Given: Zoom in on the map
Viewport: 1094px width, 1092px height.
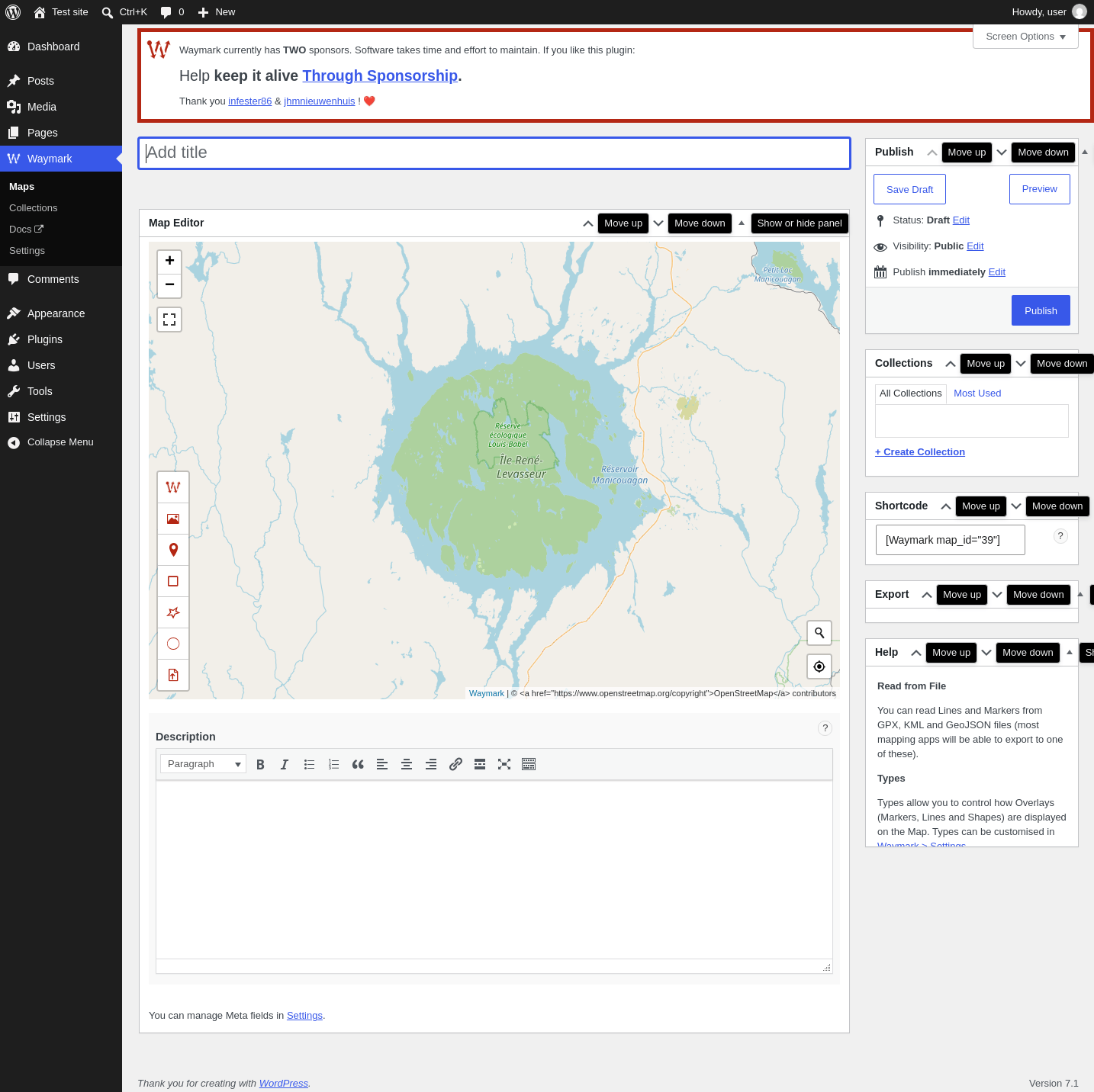Looking at the screenshot, I should coord(169,261).
